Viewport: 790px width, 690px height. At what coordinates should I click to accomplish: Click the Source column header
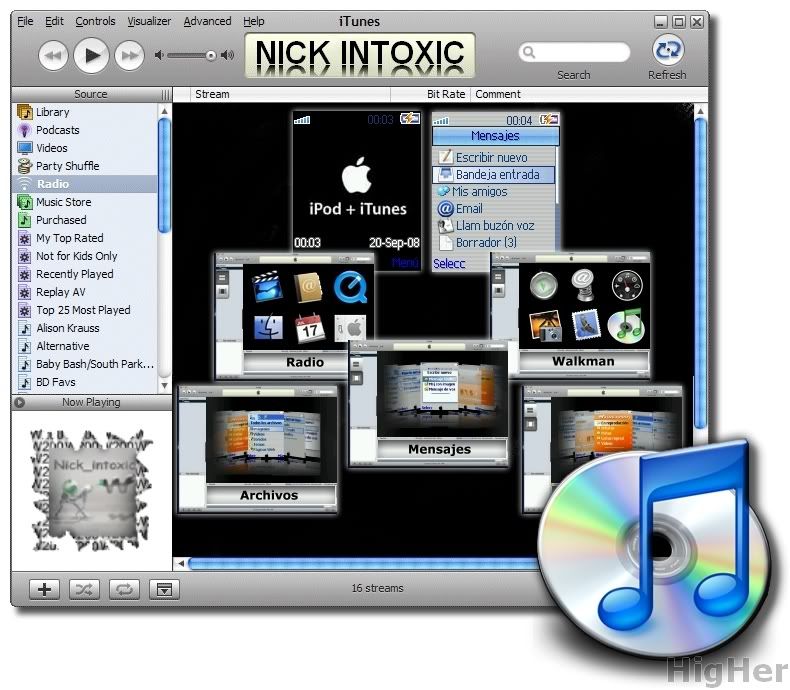[x=91, y=94]
